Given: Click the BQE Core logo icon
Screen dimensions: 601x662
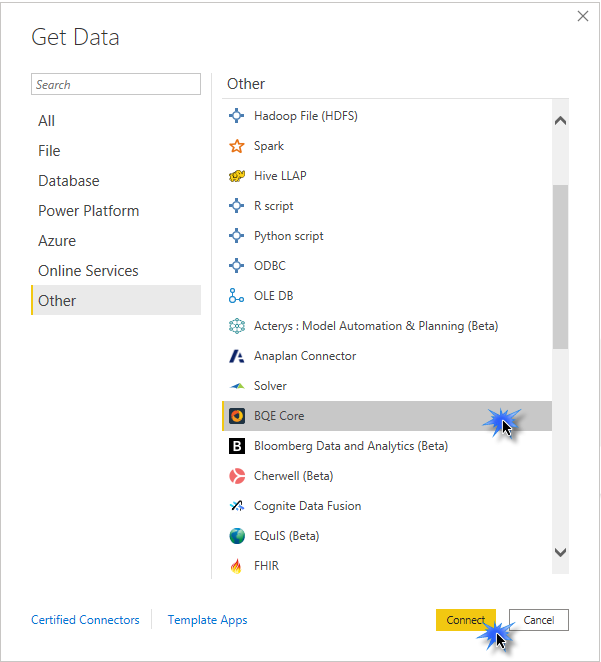Looking at the screenshot, I should tap(237, 416).
